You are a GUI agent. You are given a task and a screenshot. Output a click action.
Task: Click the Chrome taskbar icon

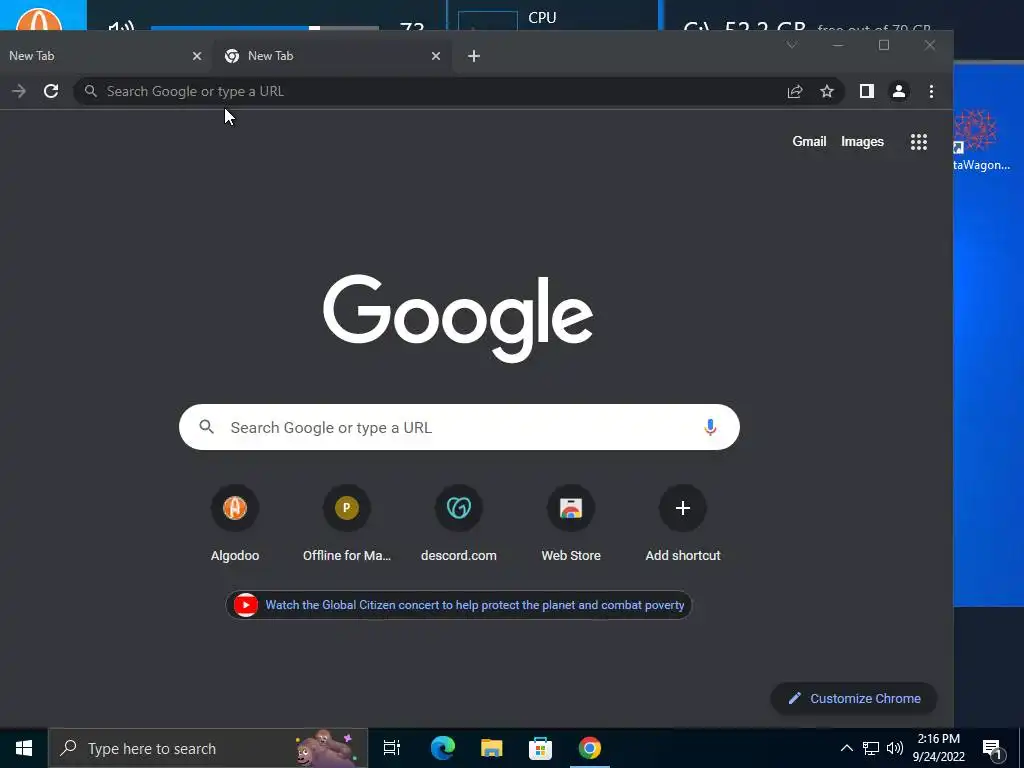(x=589, y=748)
